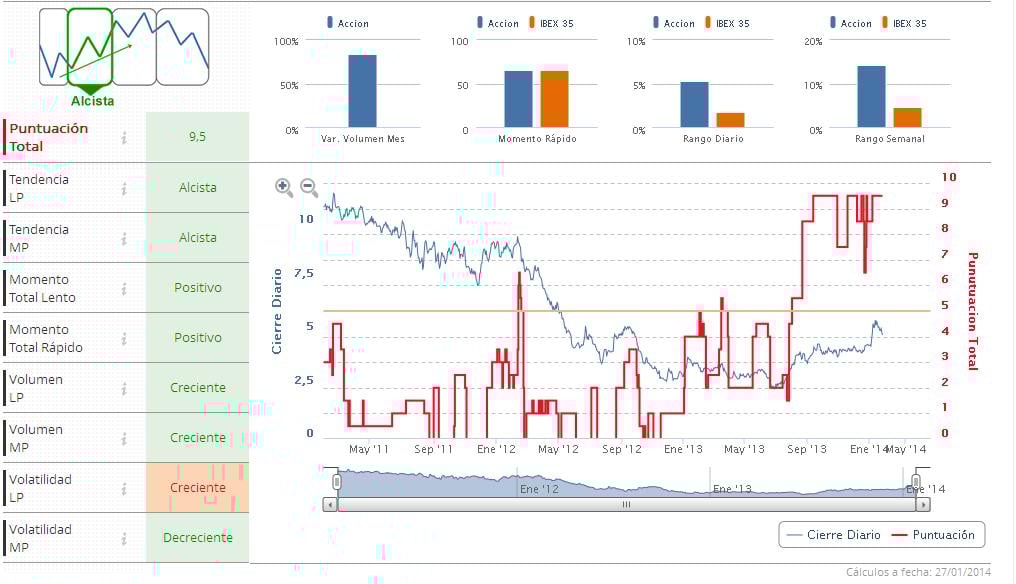Screen dimensions: 1016x584
Task: Open info icon for Momento Total Lento
Action: pos(124,288)
